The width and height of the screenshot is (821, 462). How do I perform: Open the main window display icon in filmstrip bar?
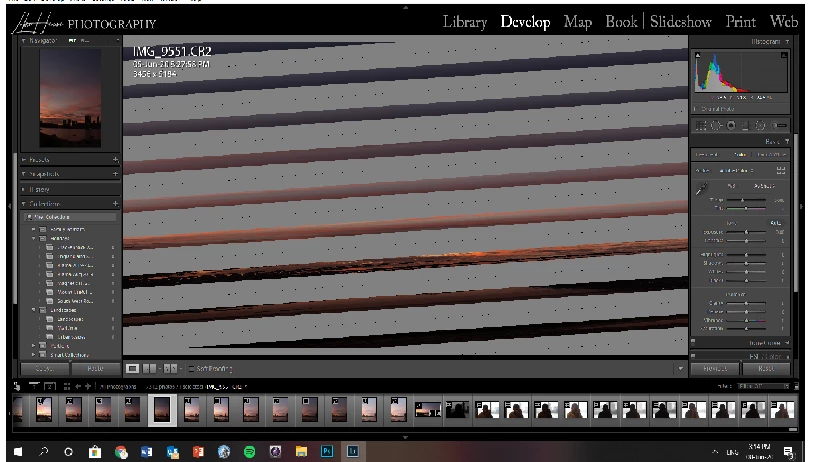pos(34,386)
